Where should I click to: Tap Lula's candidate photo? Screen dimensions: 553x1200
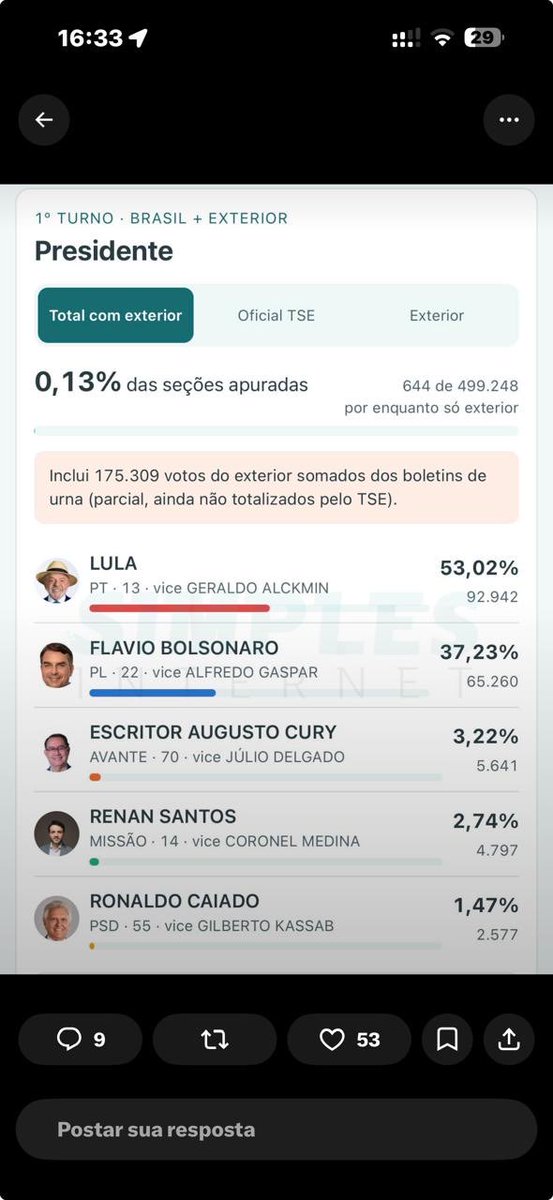[57, 581]
